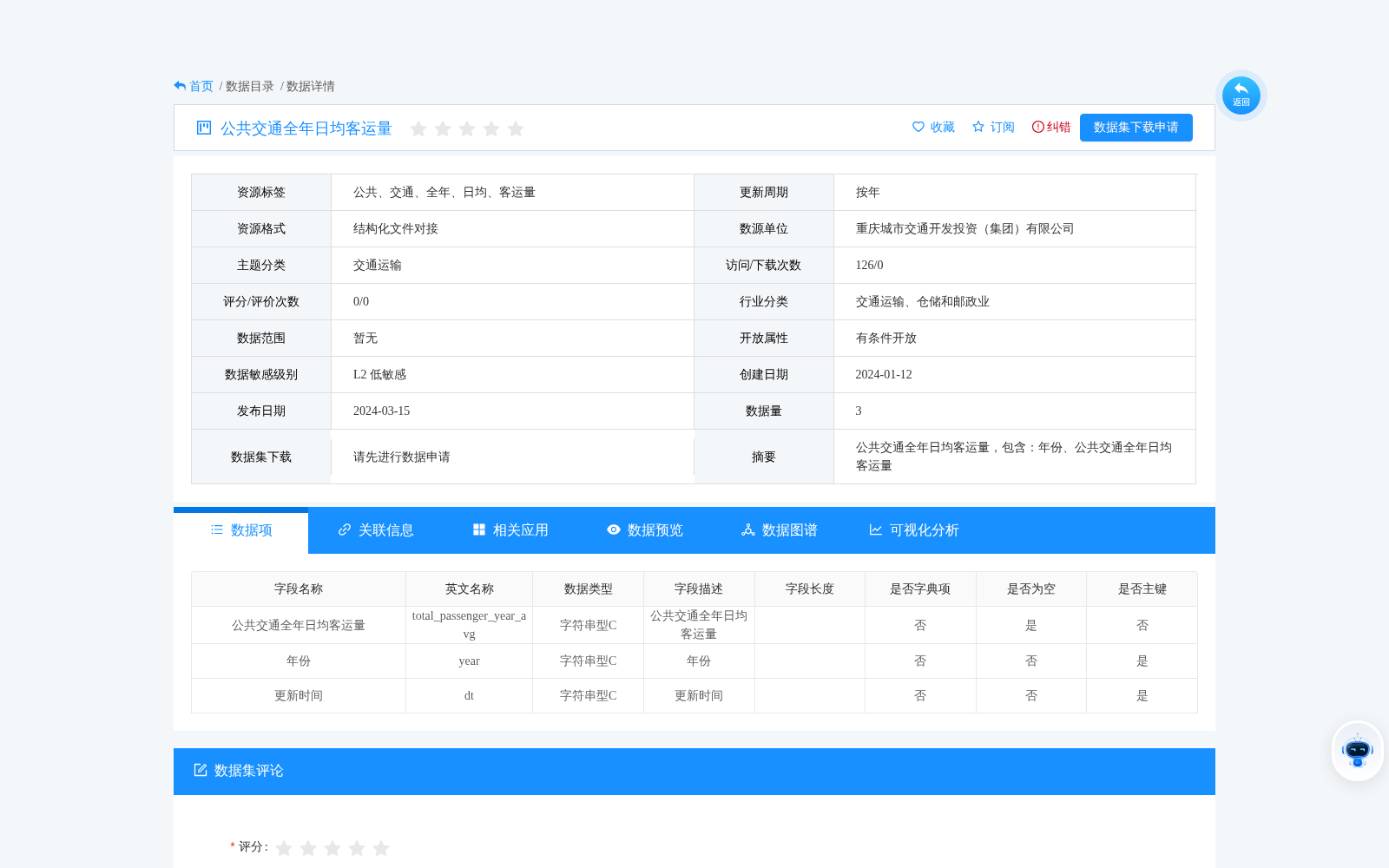Click 数据目录 in the breadcrumb

[x=250, y=86]
